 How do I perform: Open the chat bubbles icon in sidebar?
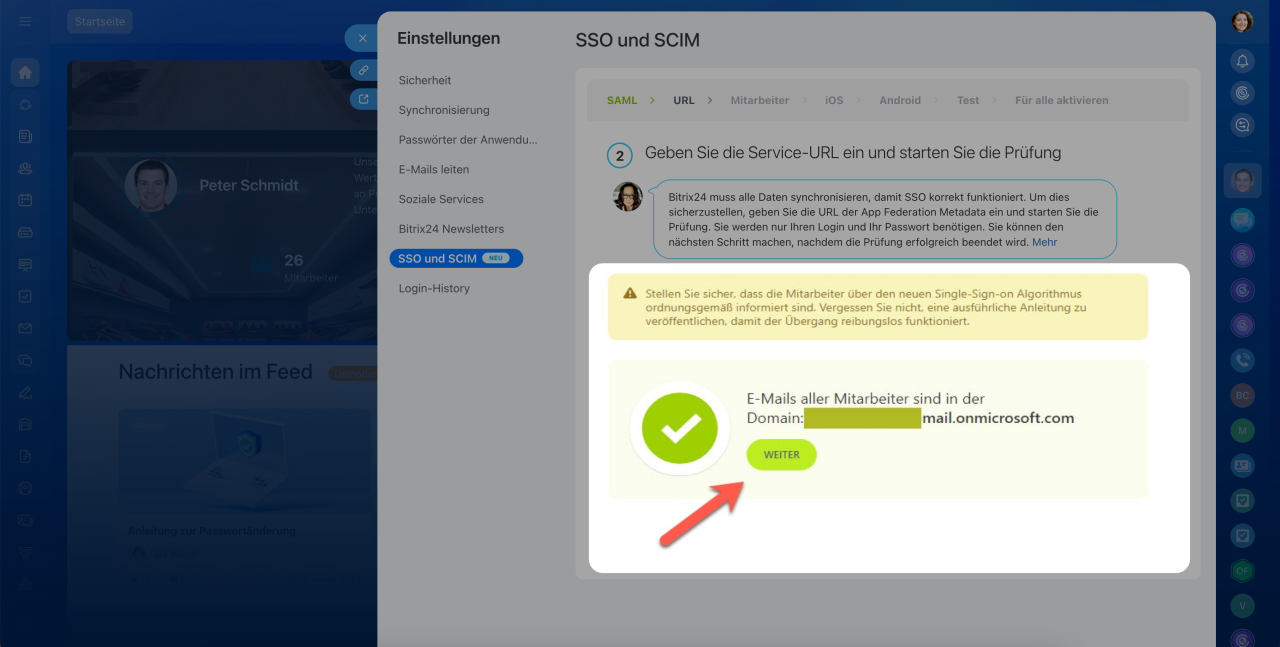(x=25, y=360)
